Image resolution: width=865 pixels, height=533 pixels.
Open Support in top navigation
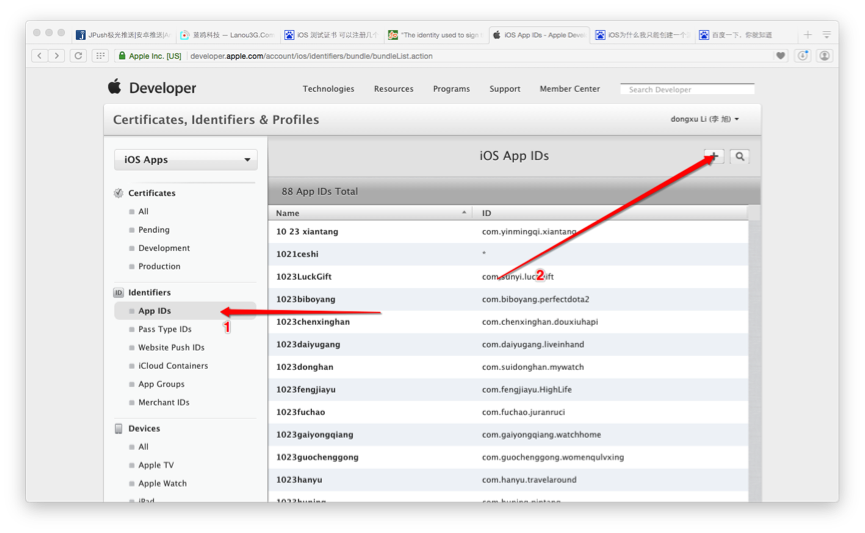(x=505, y=89)
